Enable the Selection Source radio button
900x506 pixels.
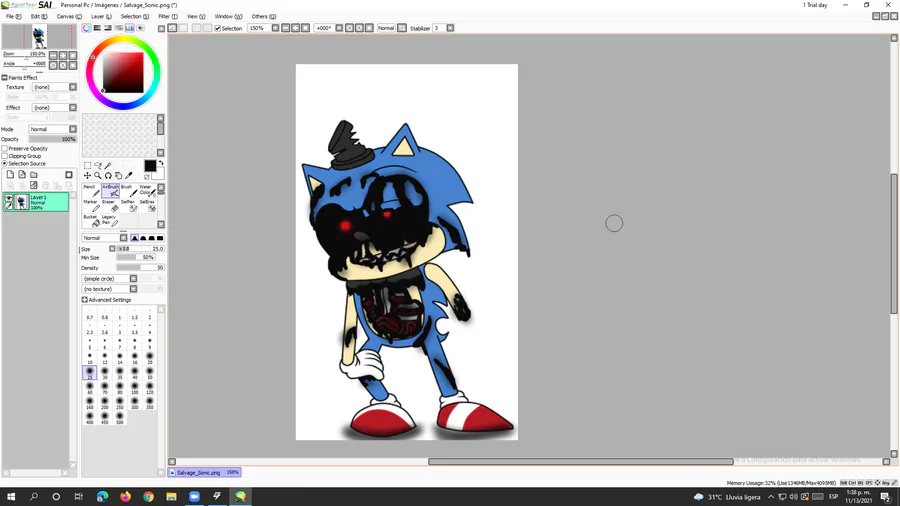pyautogui.click(x=5, y=164)
